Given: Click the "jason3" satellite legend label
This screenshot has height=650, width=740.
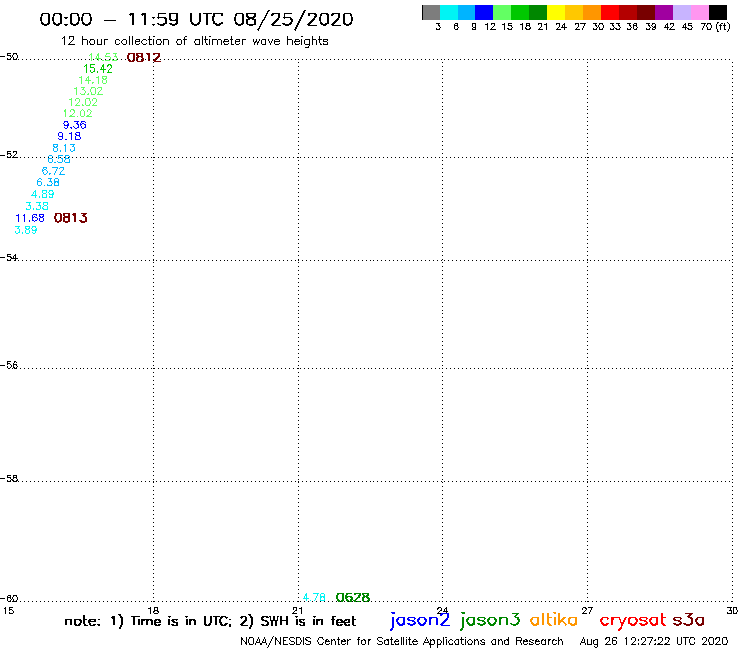Looking at the screenshot, I should point(490,620).
